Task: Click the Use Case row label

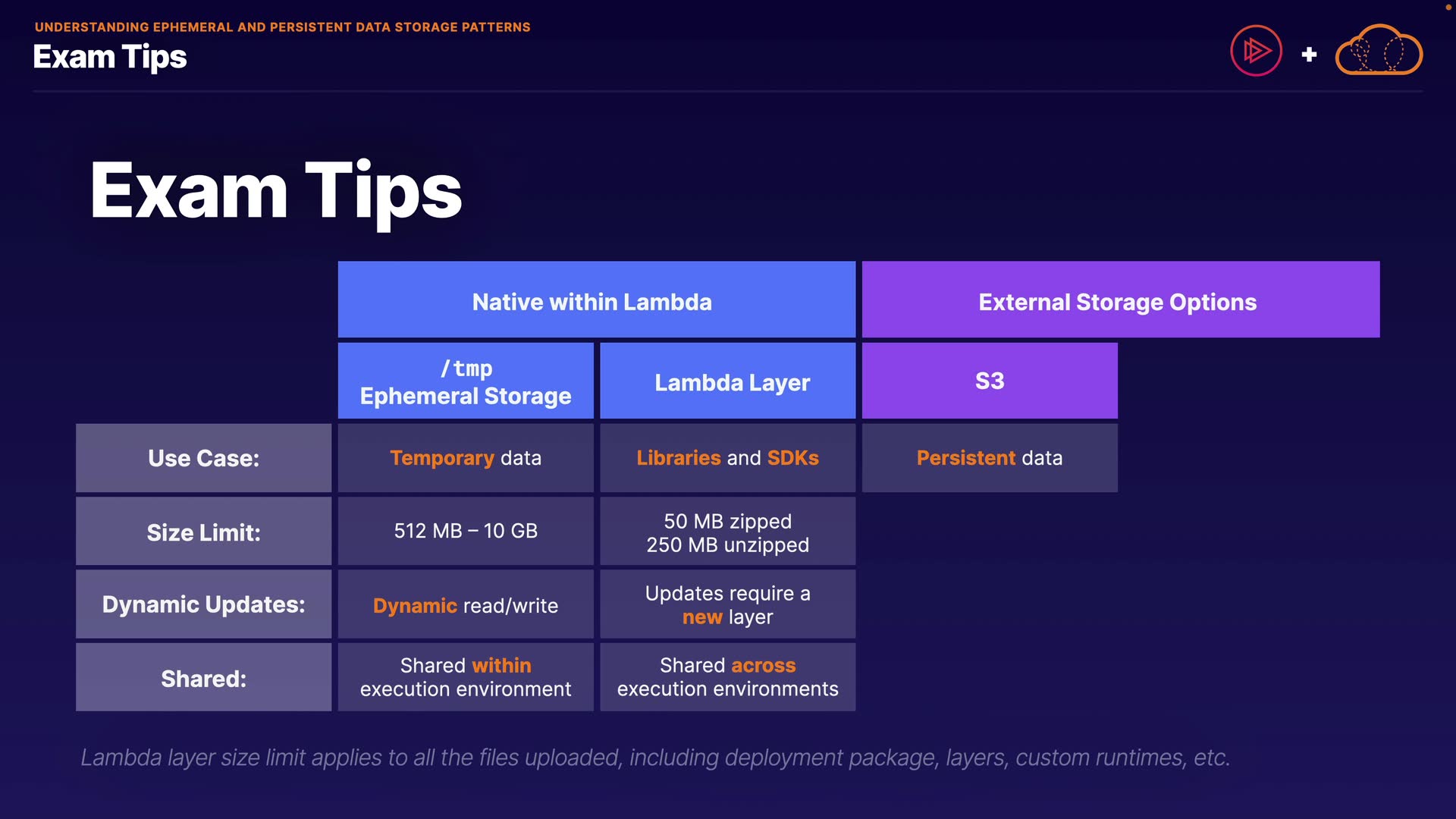Action: pos(203,458)
